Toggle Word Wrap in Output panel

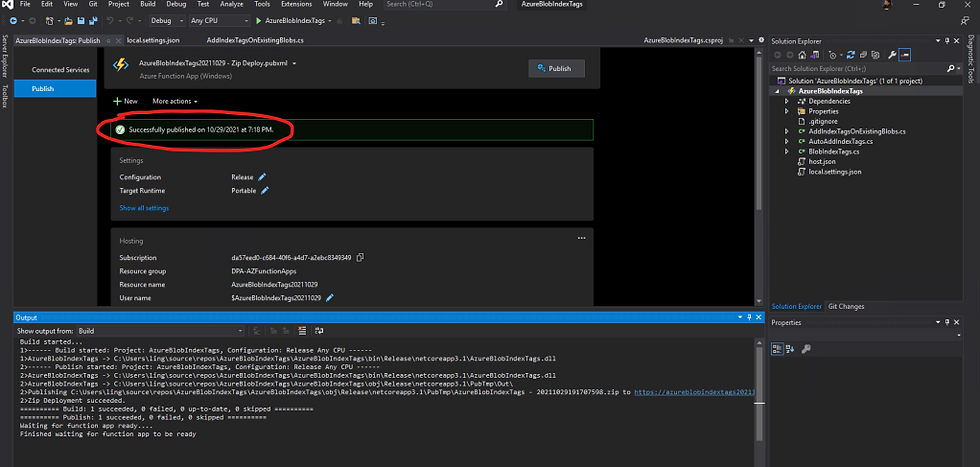(319, 331)
